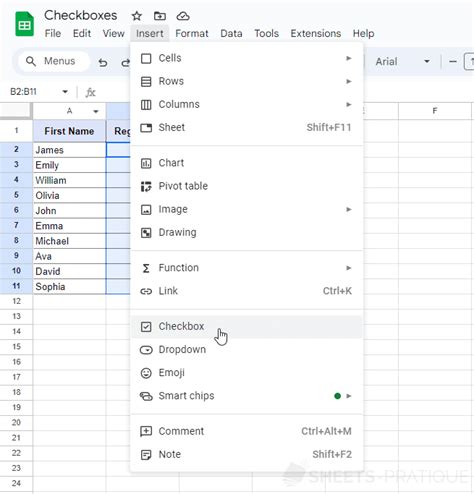Select row 7 header
Screen dimensions: 474x494
click(x=16, y=226)
